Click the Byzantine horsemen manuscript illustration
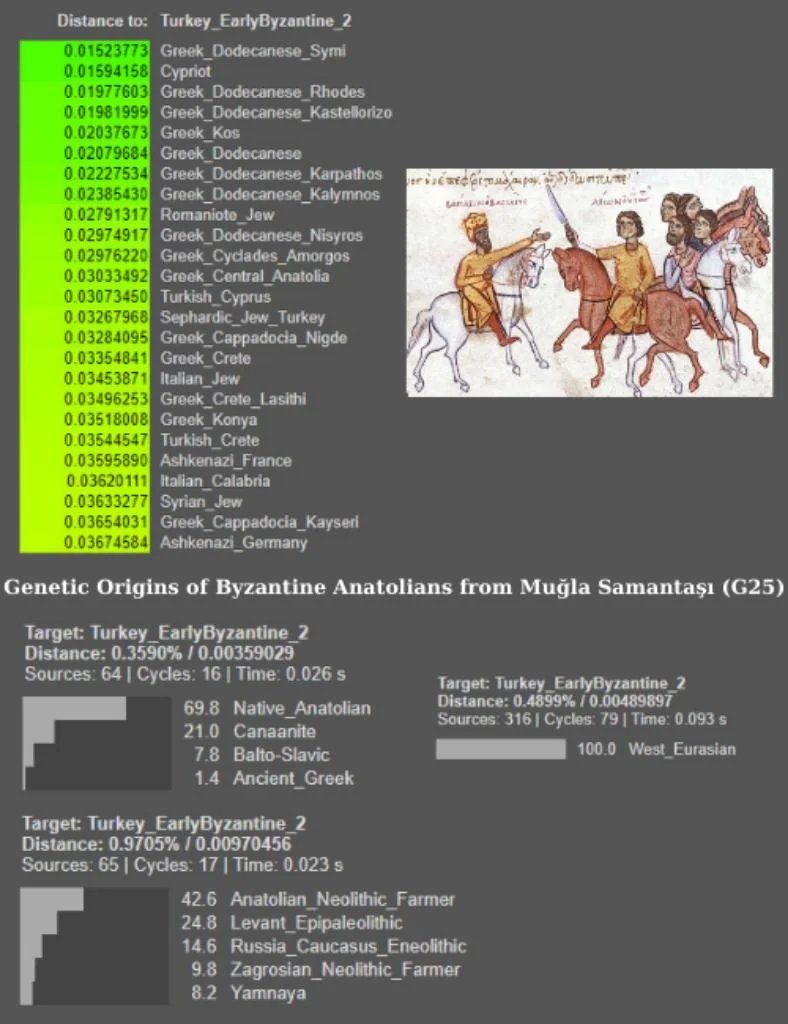 (x=590, y=282)
